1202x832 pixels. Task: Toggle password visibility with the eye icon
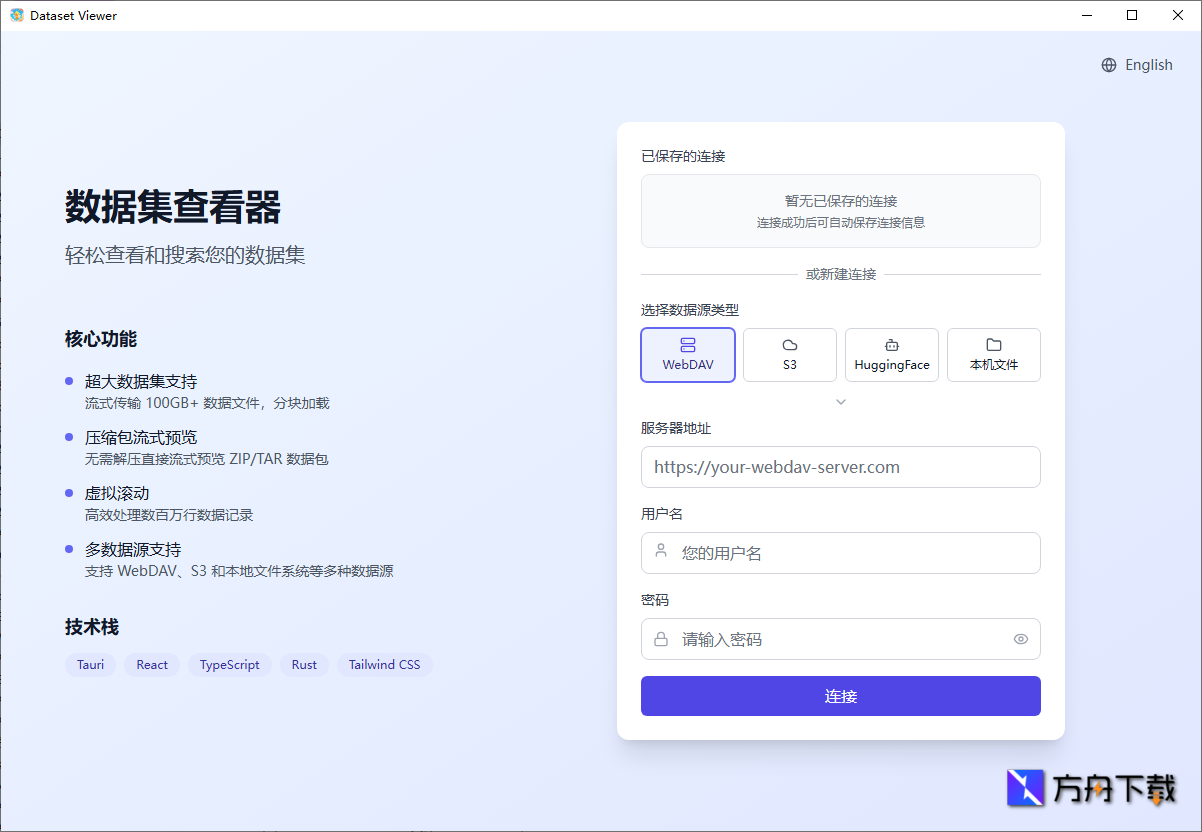[x=1020, y=638]
